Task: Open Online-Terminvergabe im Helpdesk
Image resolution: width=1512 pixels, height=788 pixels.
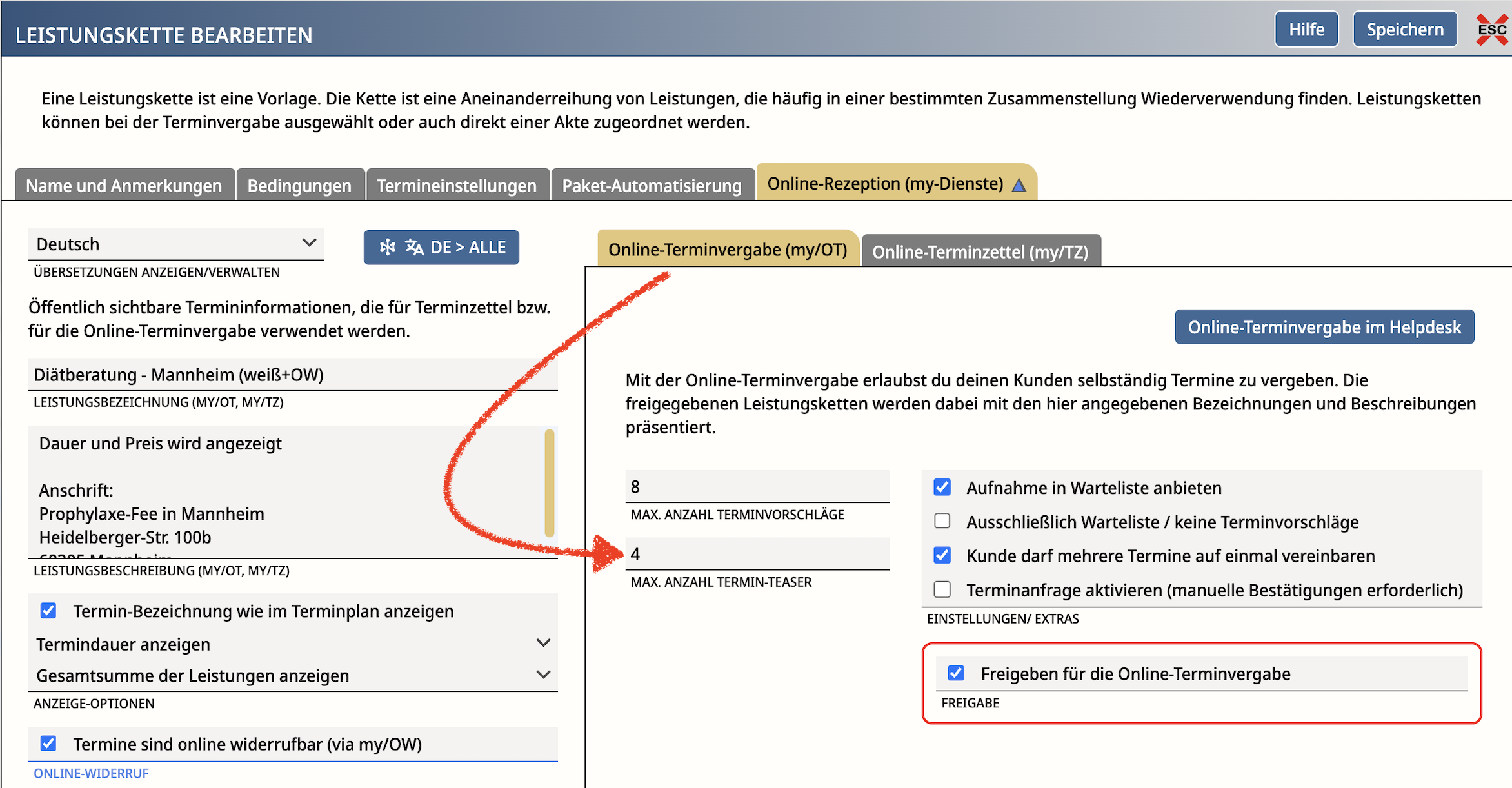Action: coord(1324,327)
